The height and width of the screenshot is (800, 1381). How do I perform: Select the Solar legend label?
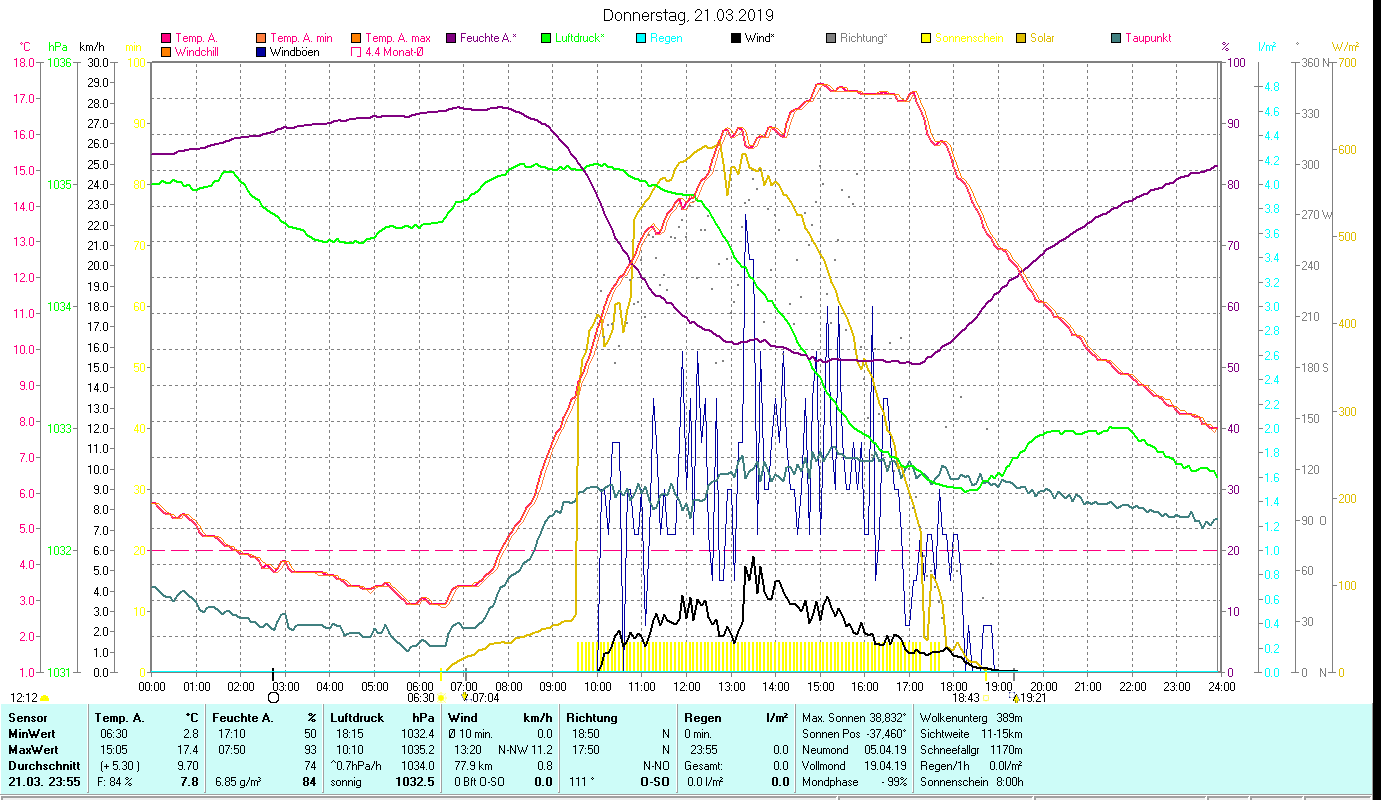[x=1043, y=38]
